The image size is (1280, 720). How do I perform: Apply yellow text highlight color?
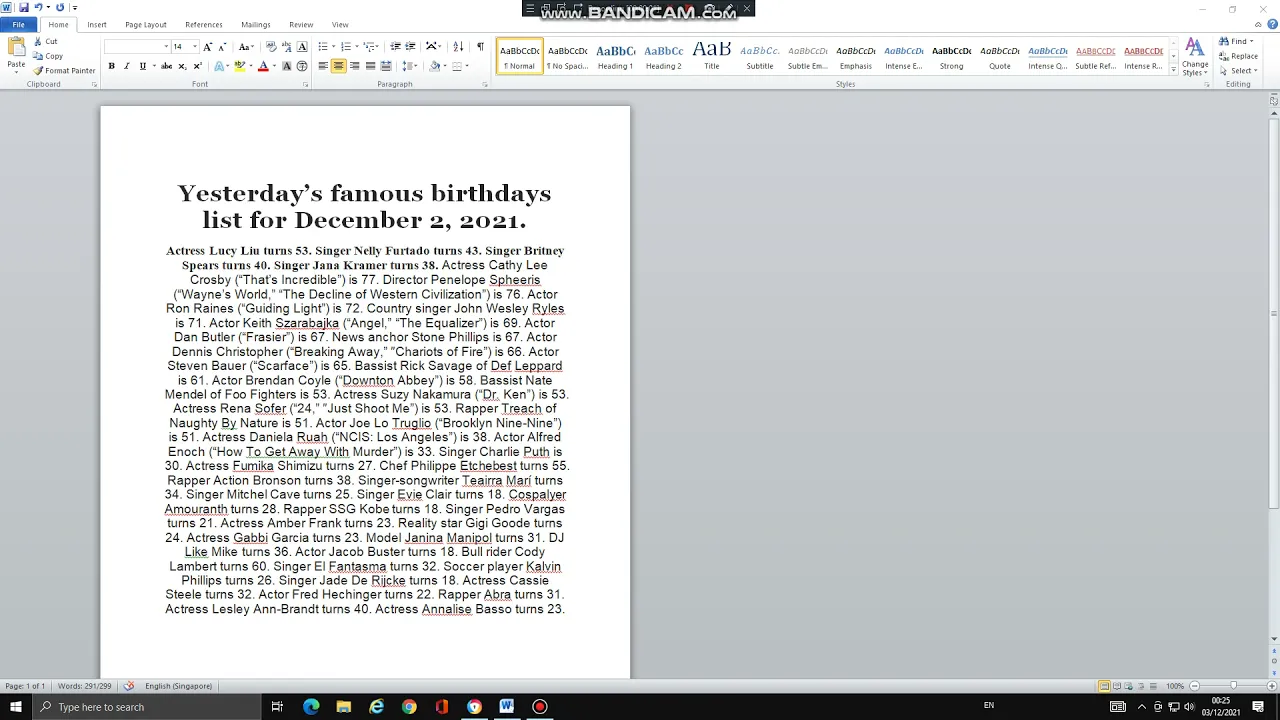[x=239, y=66]
